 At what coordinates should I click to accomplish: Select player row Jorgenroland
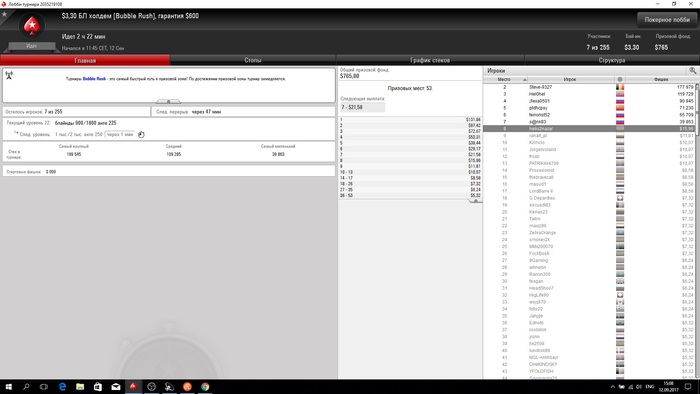click(589, 149)
